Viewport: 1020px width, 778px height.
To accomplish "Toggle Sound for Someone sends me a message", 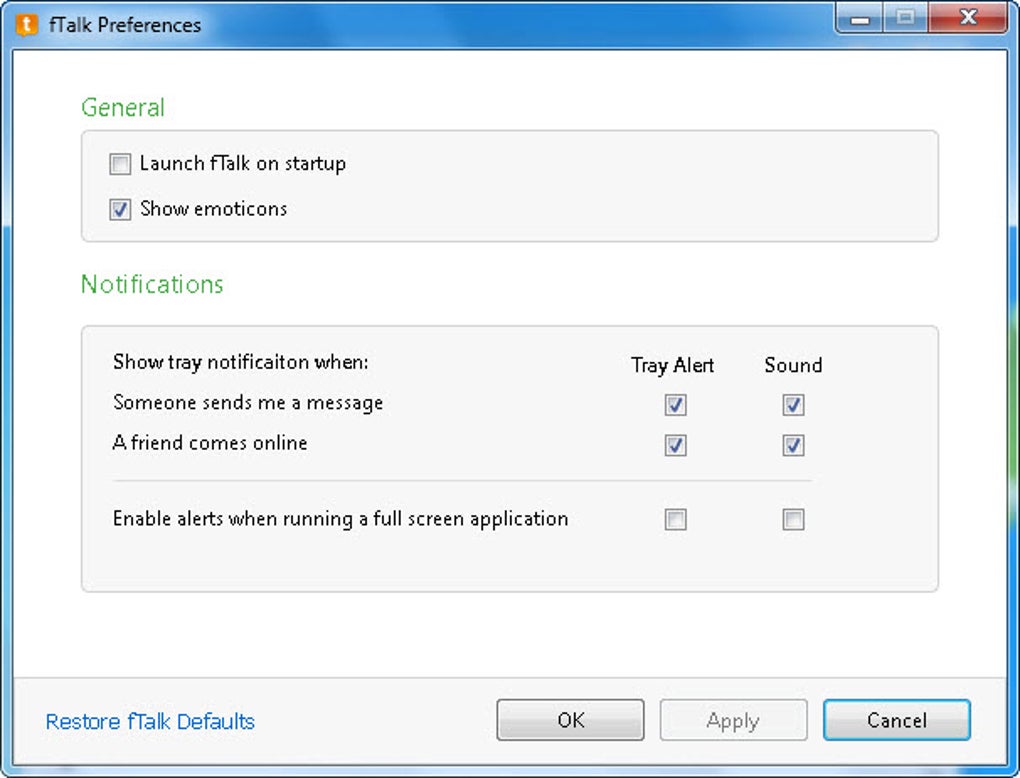I will 793,405.
